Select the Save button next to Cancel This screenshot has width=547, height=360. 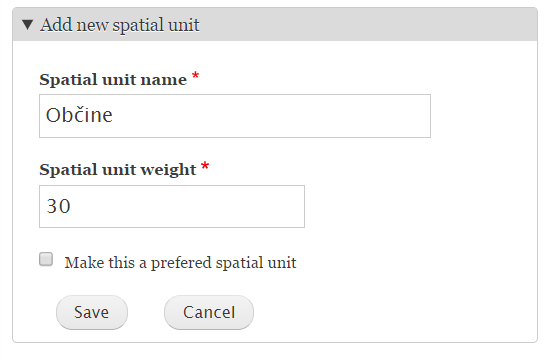tap(92, 312)
